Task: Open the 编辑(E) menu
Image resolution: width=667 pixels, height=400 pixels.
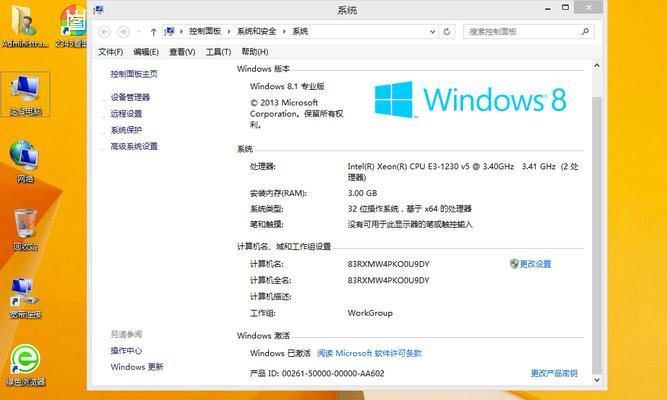Action: click(x=146, y=52)
